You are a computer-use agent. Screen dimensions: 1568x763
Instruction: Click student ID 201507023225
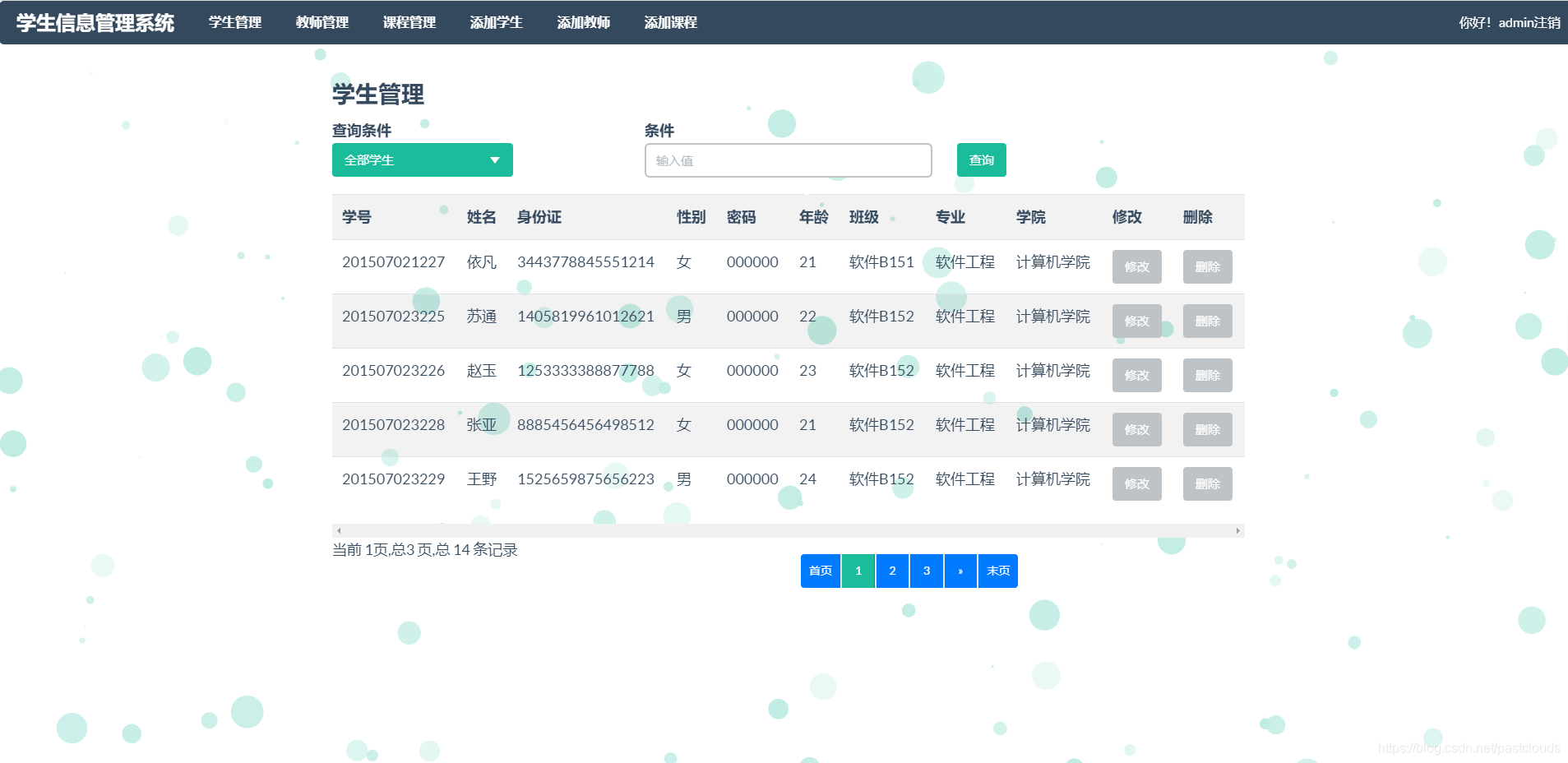(394, 316)
